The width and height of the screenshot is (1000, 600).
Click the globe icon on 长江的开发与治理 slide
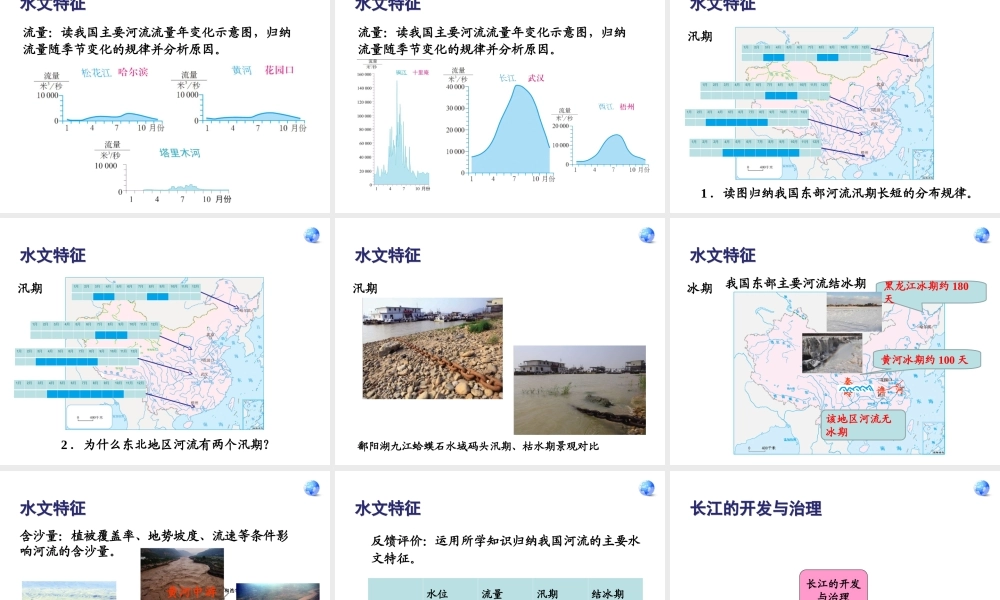pyautogui.click(x=982, y=488)
